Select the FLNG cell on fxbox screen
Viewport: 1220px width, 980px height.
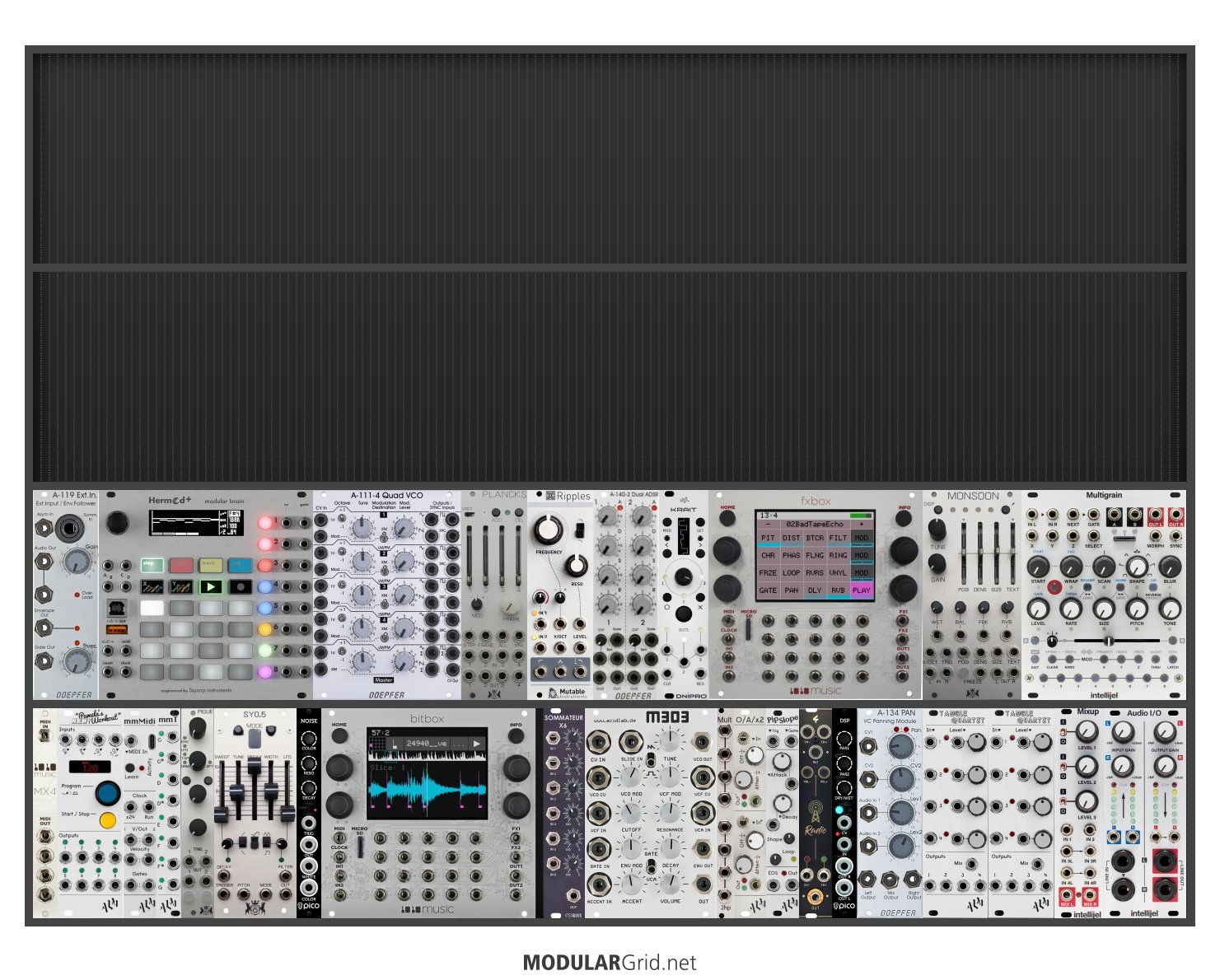tap(815, 555)
